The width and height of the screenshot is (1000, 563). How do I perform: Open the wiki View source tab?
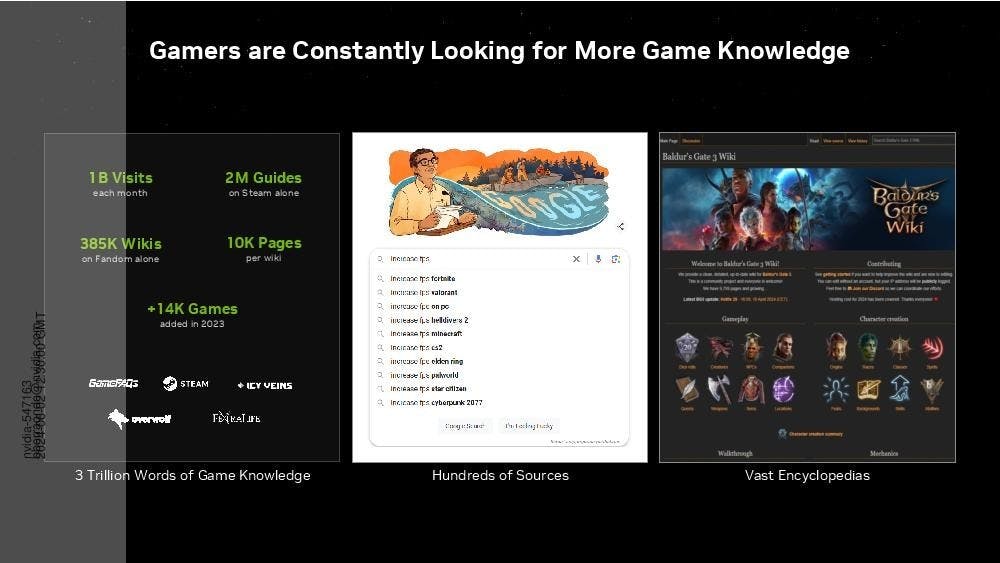(x=833, y=141)
